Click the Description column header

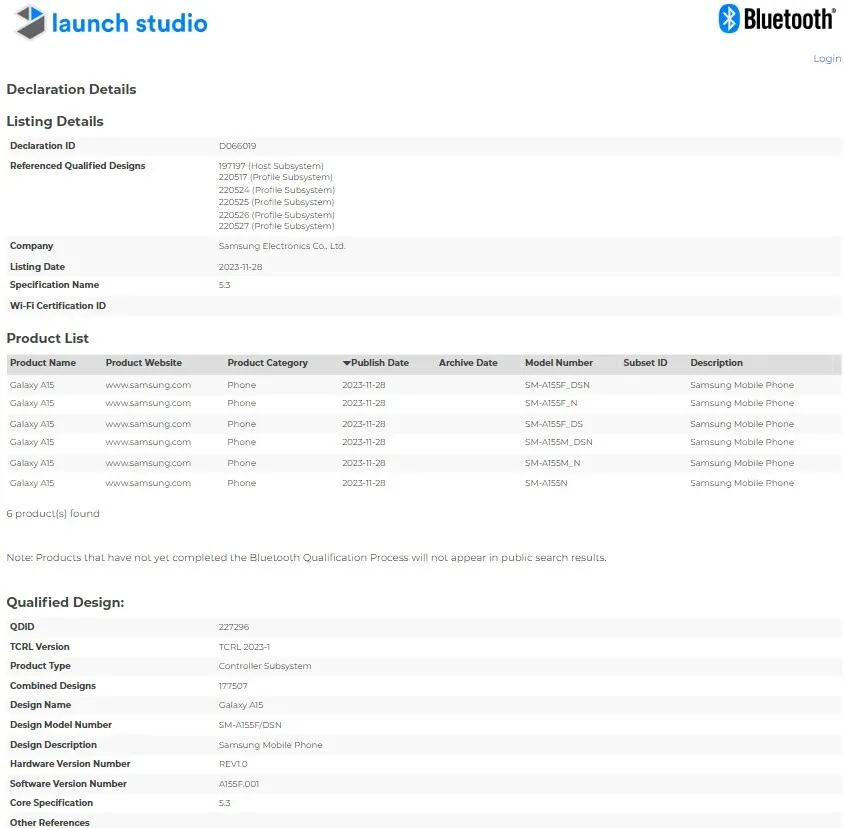tap(716, 363)
